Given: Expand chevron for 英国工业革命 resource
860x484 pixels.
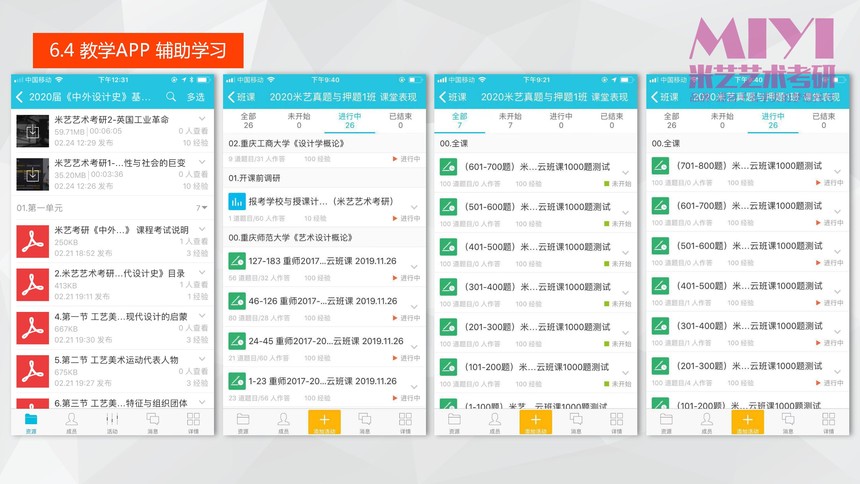Looking at the screenshot, I should click(x=202, y=119).
